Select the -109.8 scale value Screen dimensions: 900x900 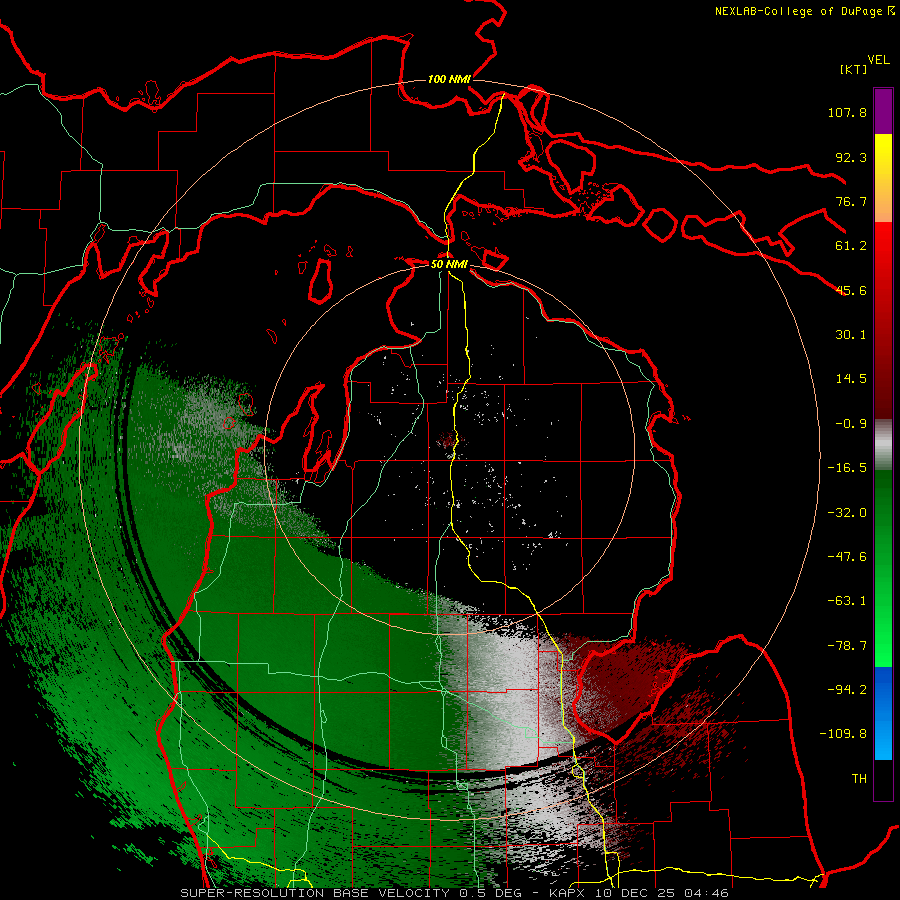coord(843,734)
